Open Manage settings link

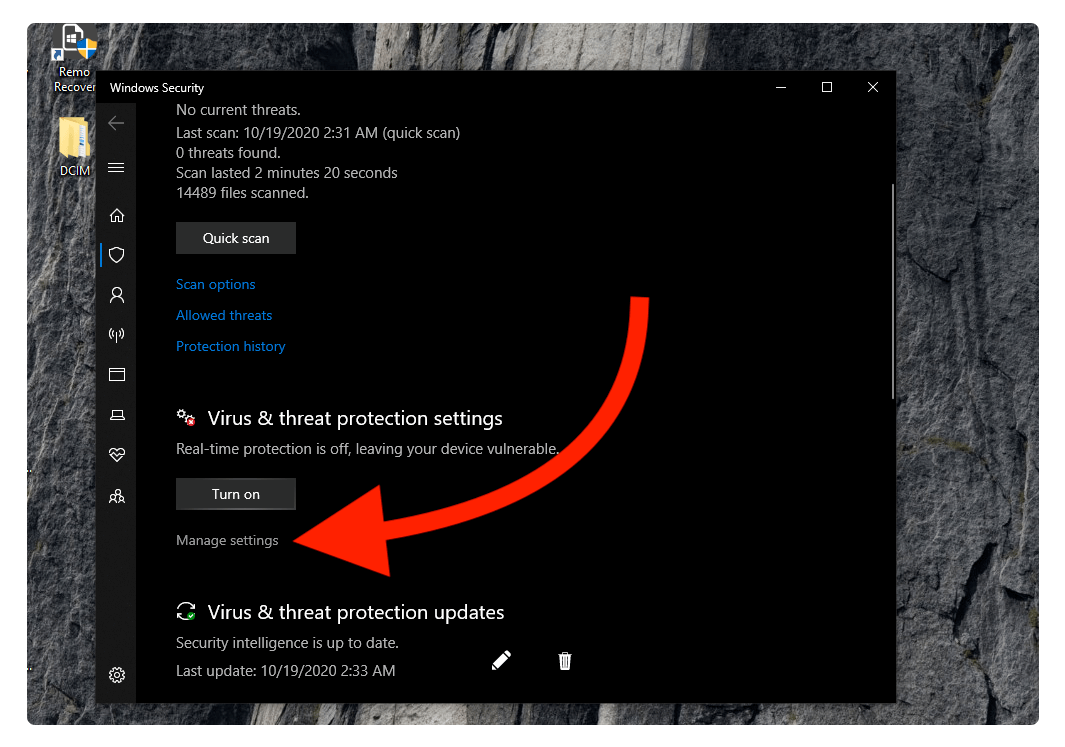pyautogui.click(x=227, y=541)
